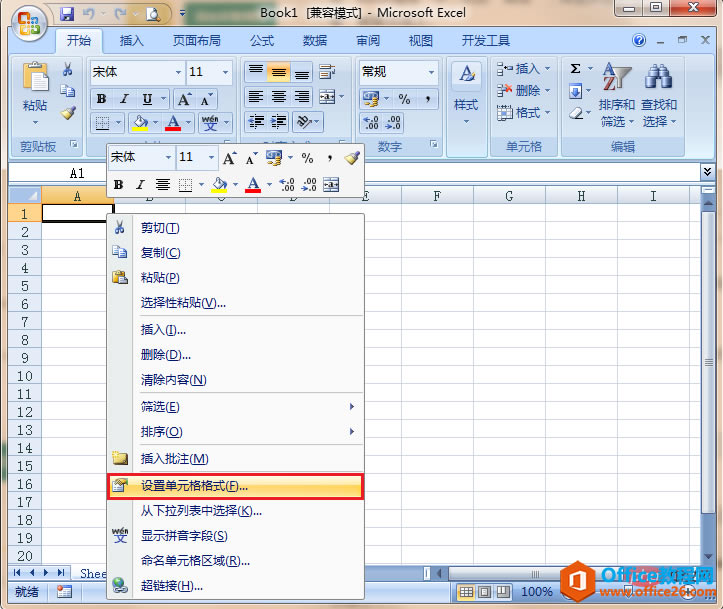
Task: Go to last sheet tab navigation arrow
Action: point(61,573)
